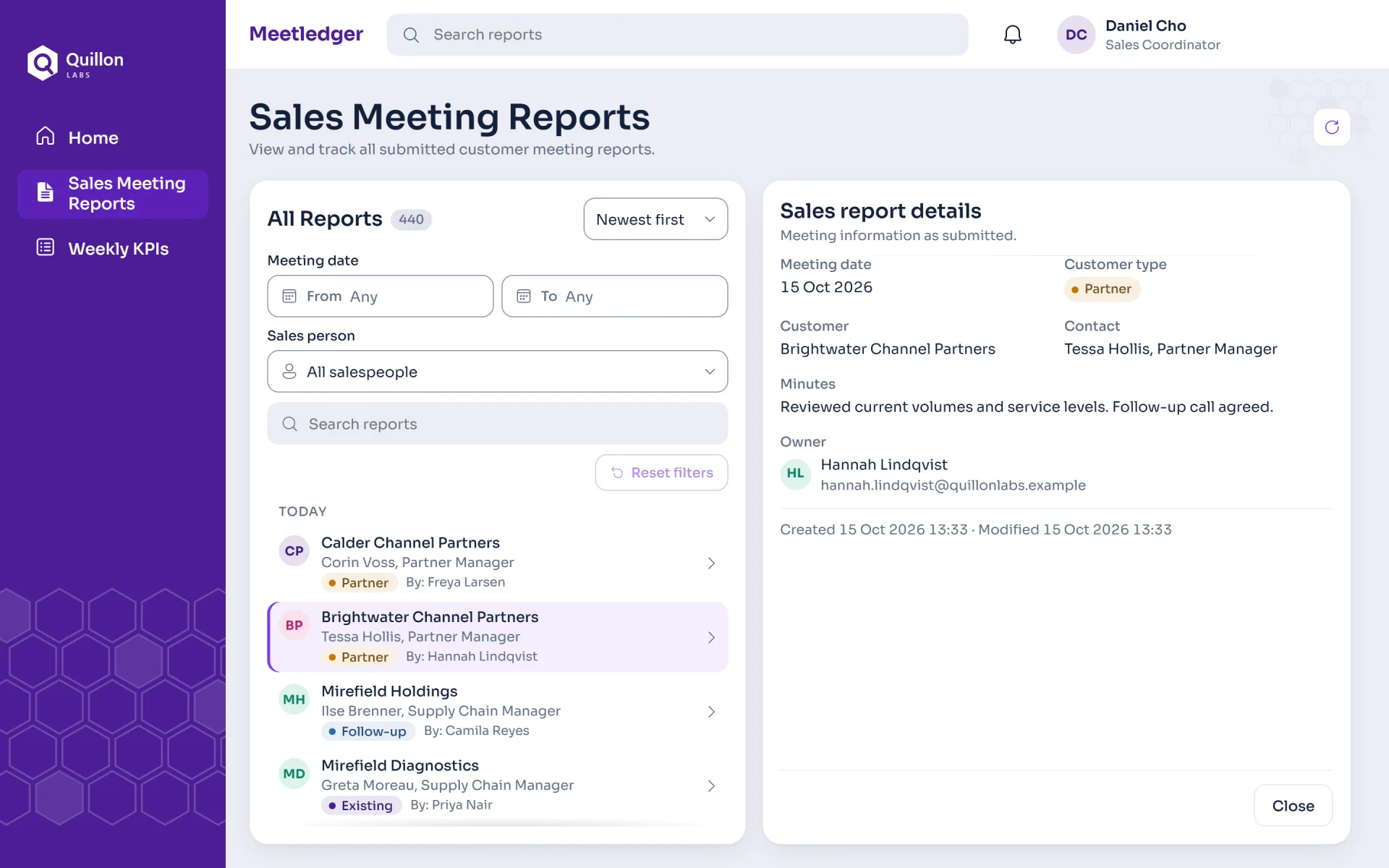Click Calder Channel Partners title
This screenshot has height=868, width=1389.
pos(410,542)
